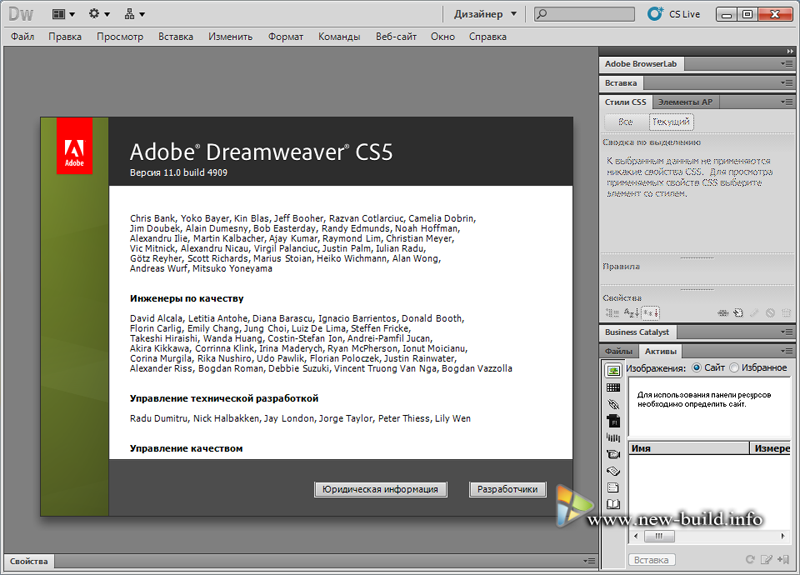Open the Активы panel options menu
Screen dimensions: 800x575
pos(787,351)
